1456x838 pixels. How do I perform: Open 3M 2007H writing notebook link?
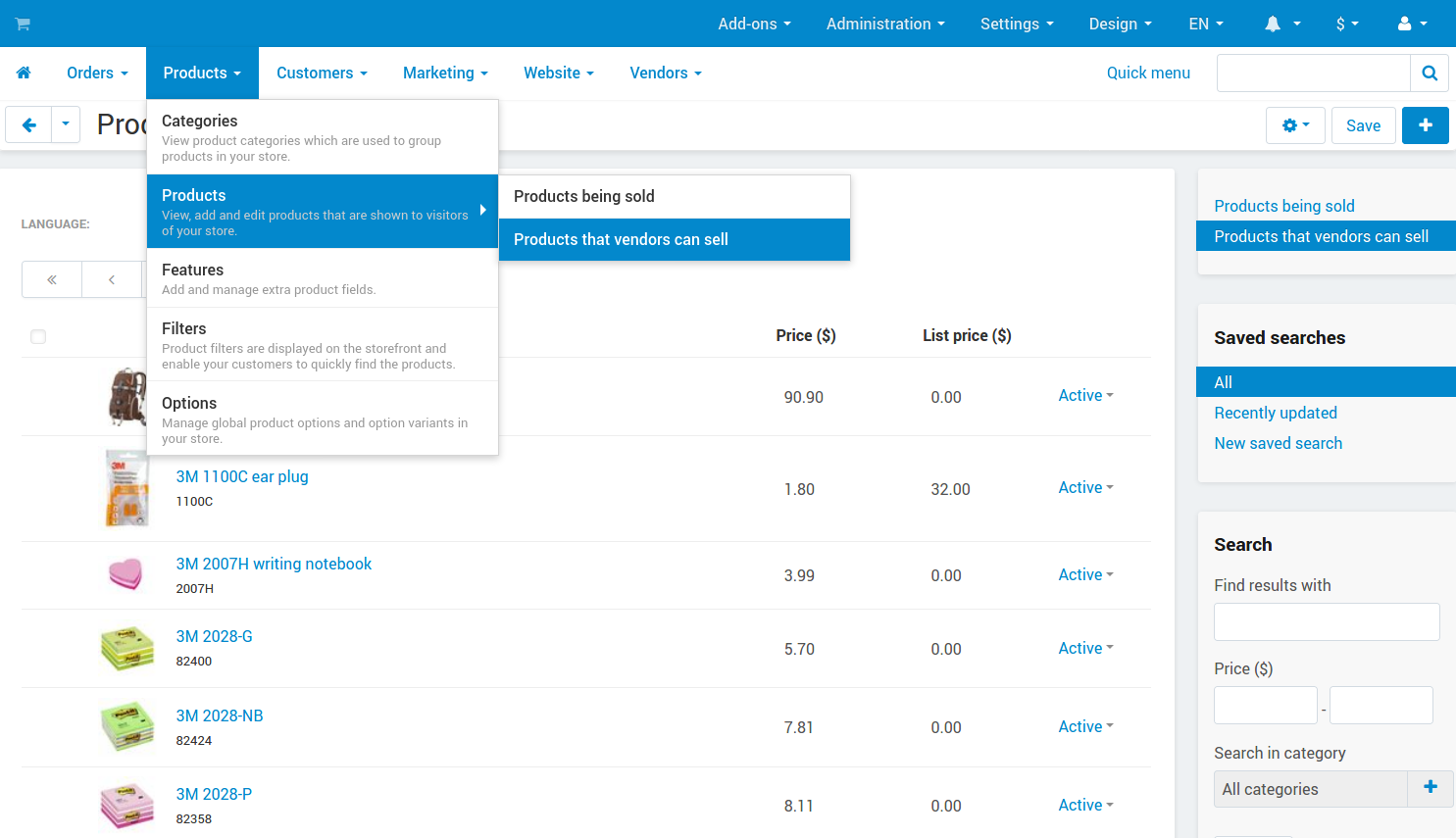[x=274, y=564]
